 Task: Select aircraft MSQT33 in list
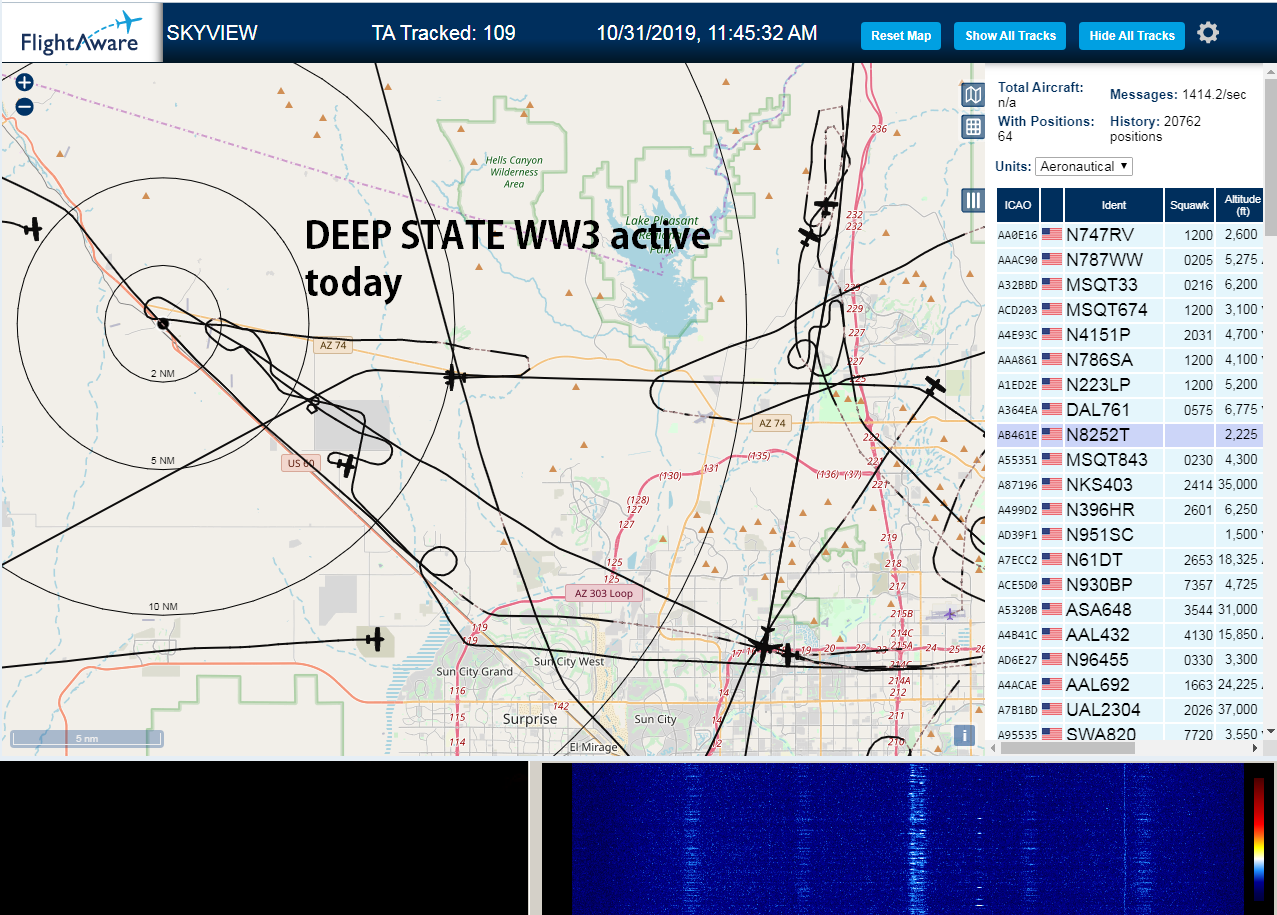[x=1130, y=284]
